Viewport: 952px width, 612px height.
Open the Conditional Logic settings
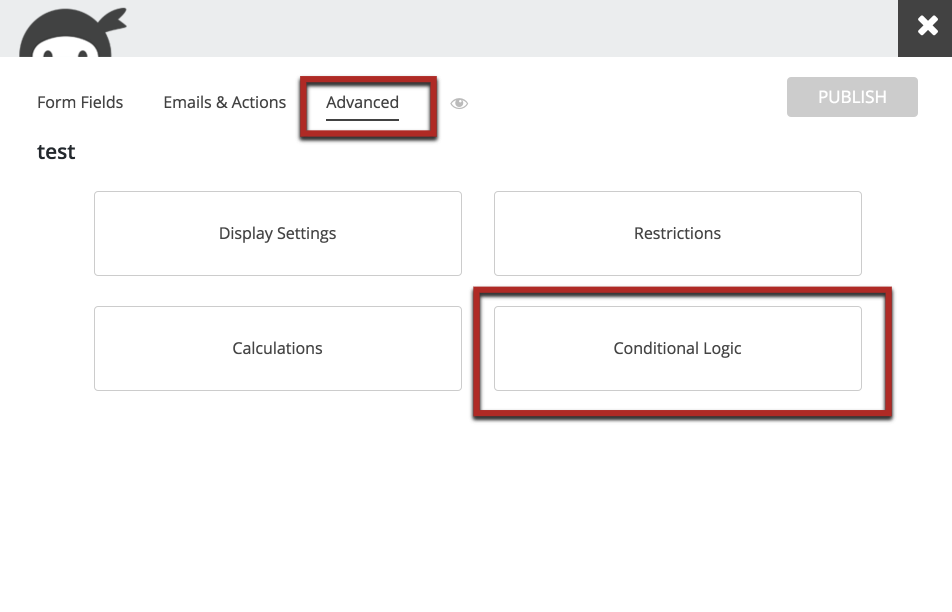coord(677,348)
